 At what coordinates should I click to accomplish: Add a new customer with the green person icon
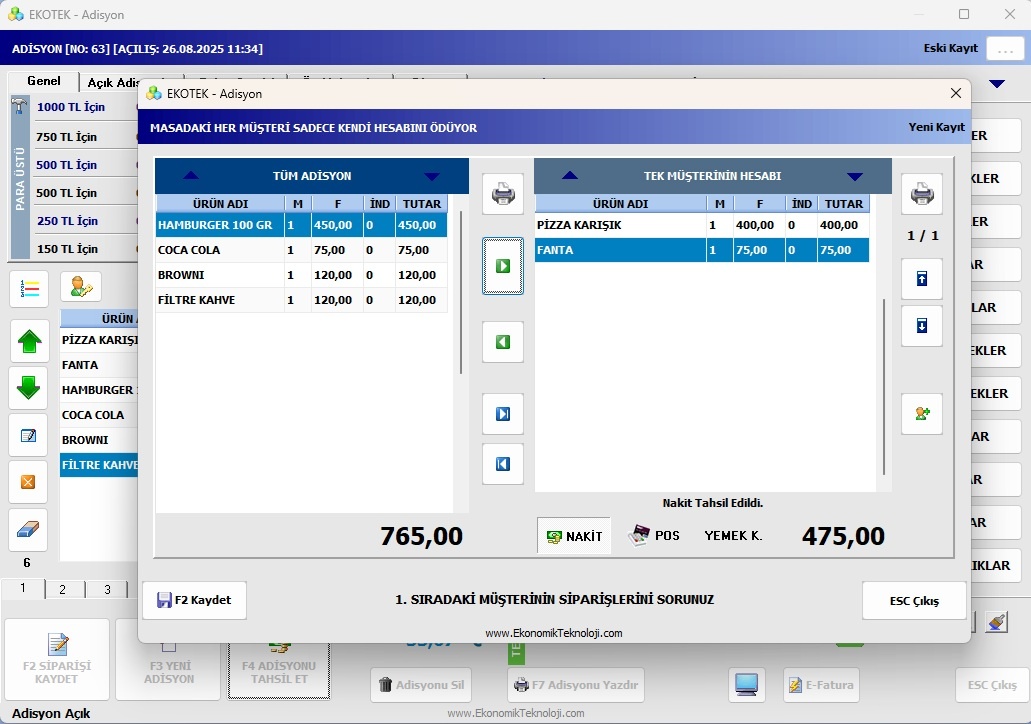coord(922,414)
